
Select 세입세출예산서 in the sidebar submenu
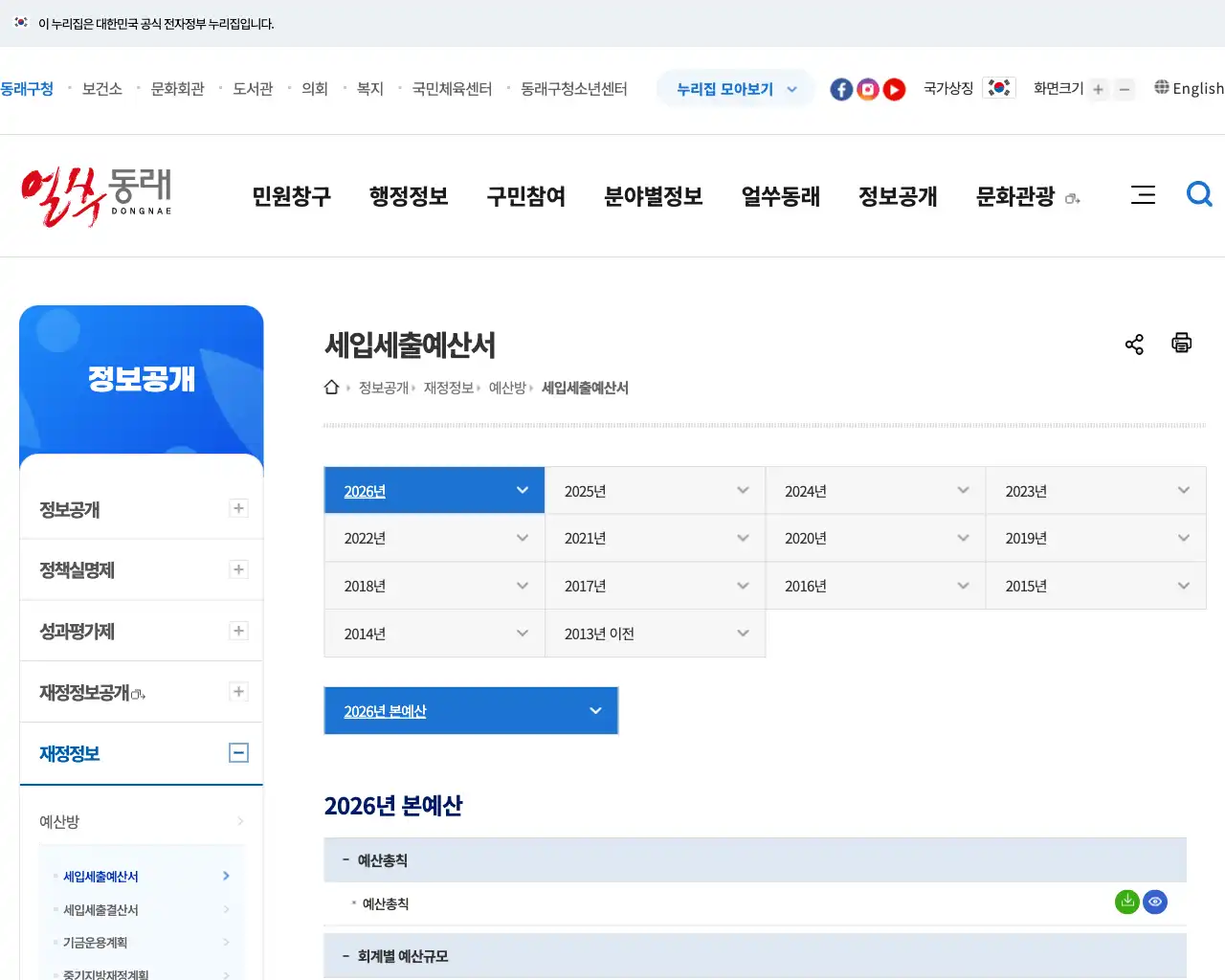coord(100,877)
